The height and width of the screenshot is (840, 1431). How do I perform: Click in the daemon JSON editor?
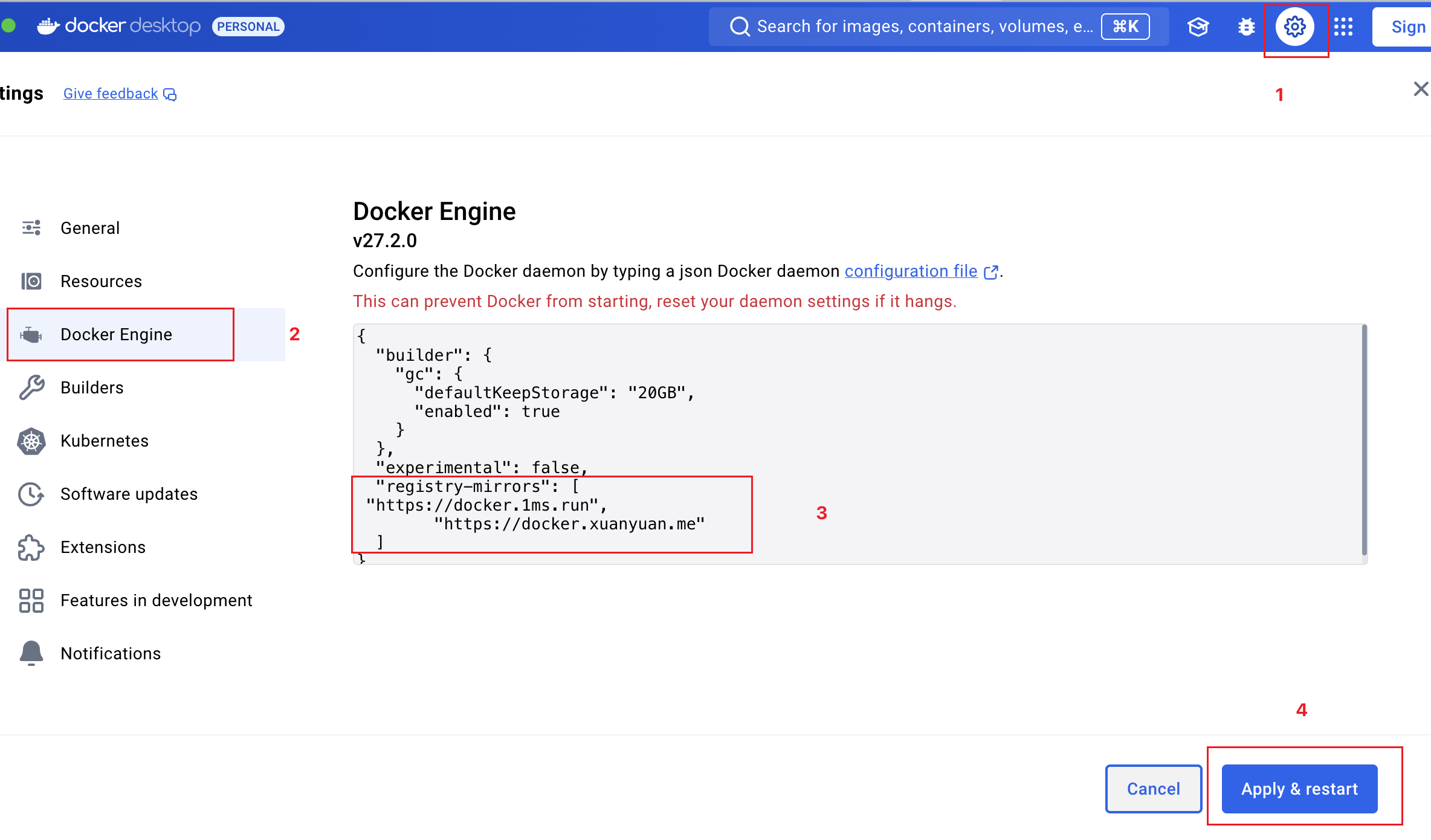point(967,423)
